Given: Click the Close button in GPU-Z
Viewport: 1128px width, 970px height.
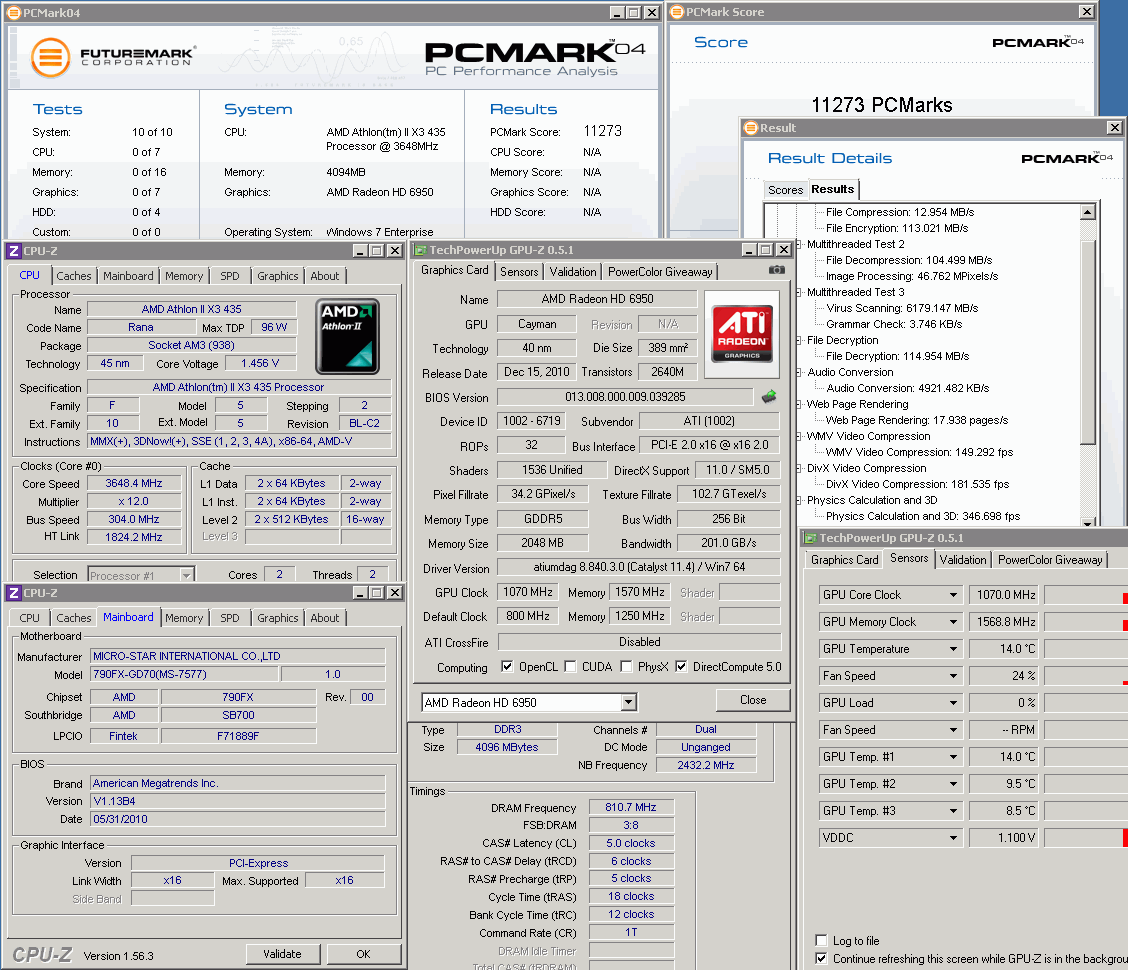Looking at the screenshot, I should point(752,699).
